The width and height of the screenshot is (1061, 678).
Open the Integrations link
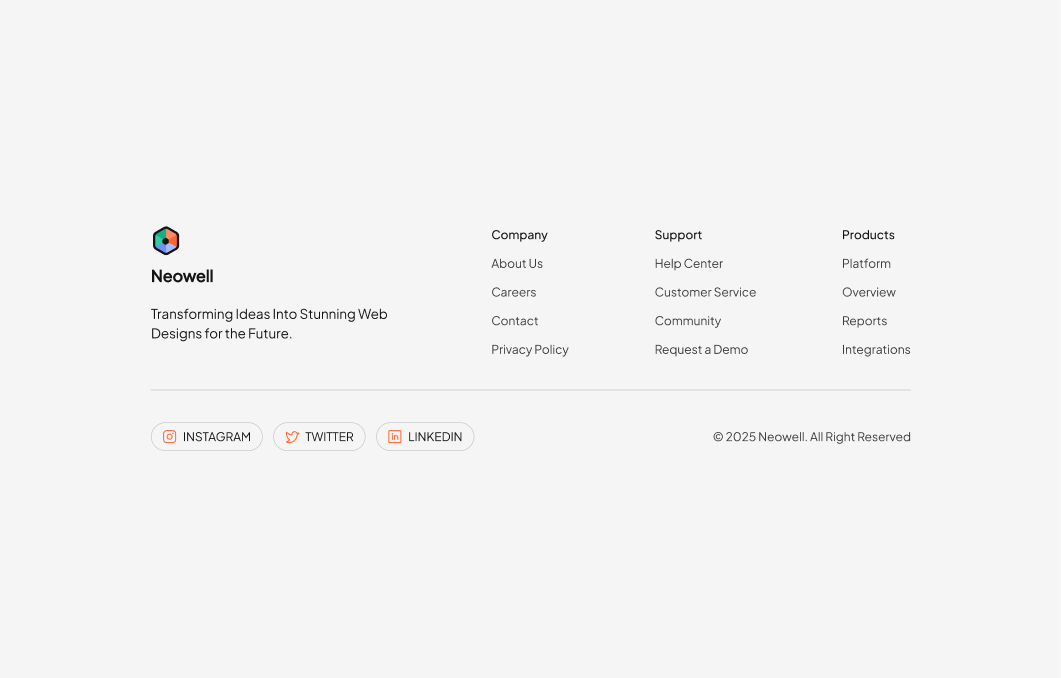[x=876, y=349]
